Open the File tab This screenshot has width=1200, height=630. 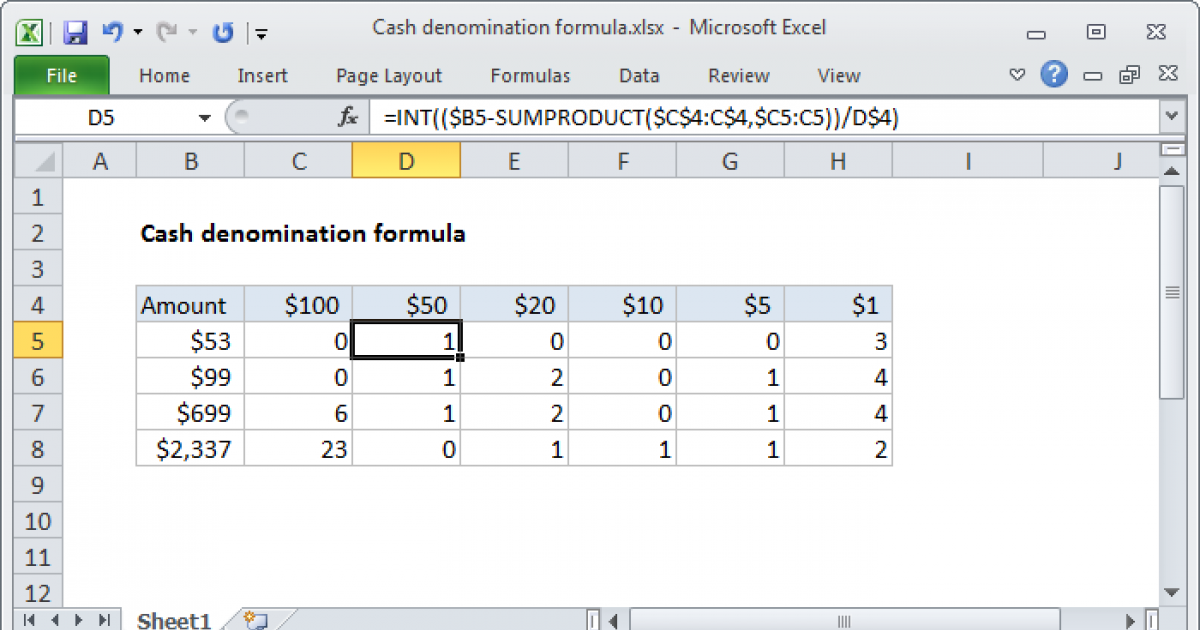coord(61,76)
